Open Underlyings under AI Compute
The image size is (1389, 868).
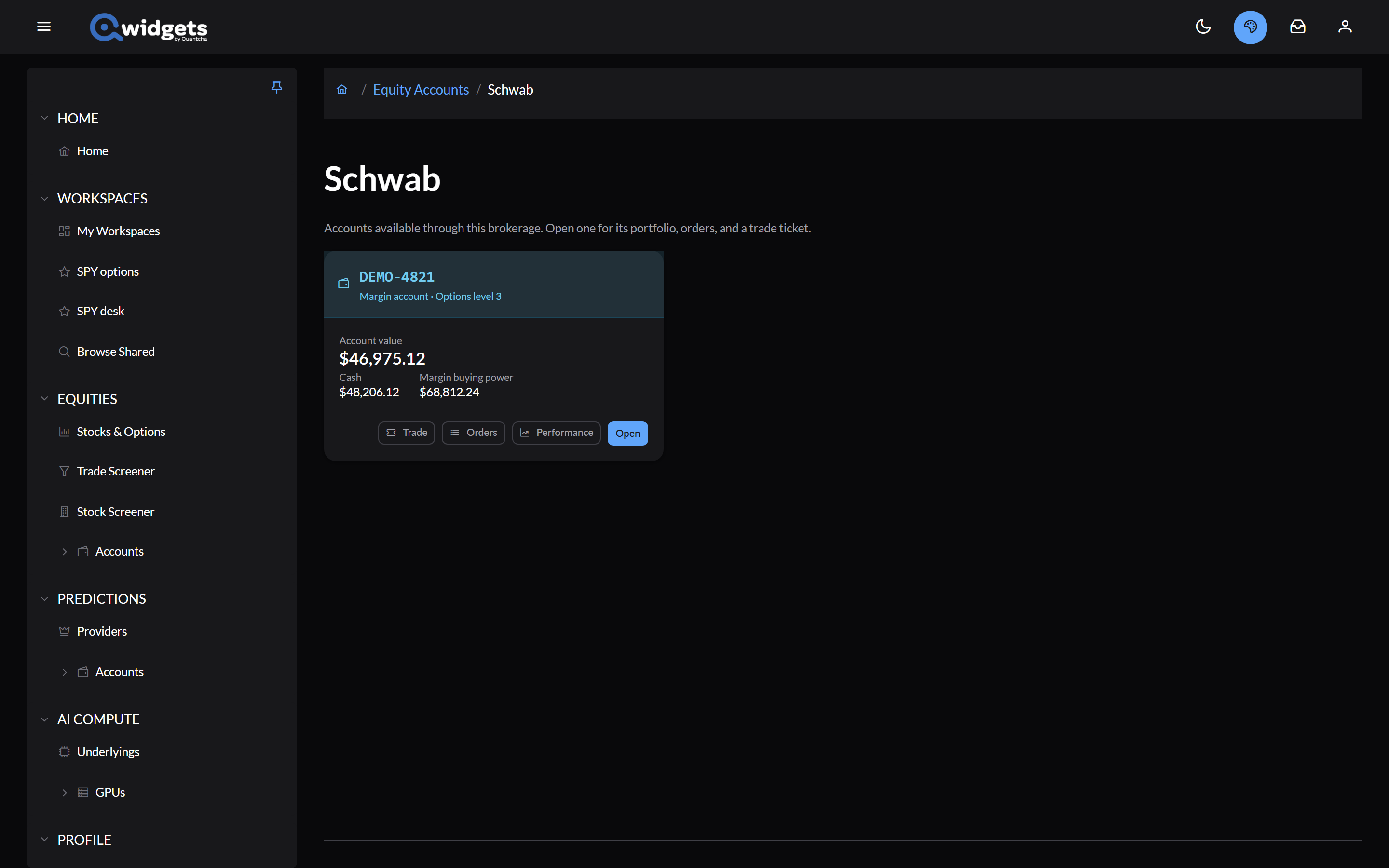pyautogui.click(x=109, y=752)
